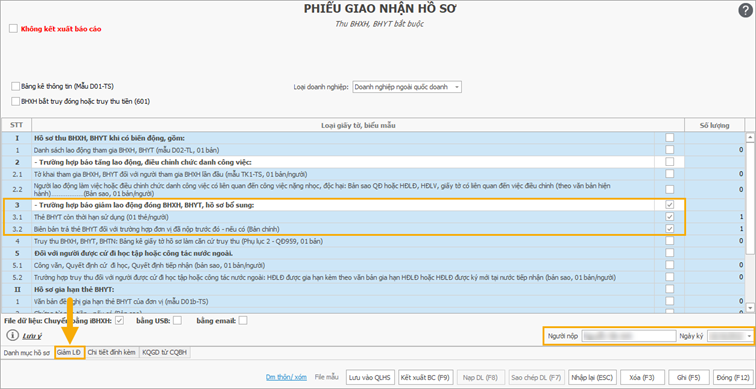The image size is (756, 389).
Task: Tick the Hồ sơ gia hạn thẻ BHYT section box
Action: point(669,289)
